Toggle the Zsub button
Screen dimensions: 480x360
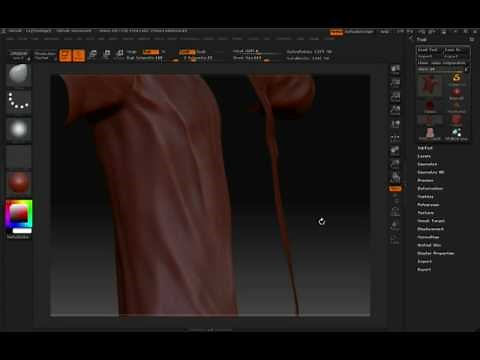tap(201, 52)
